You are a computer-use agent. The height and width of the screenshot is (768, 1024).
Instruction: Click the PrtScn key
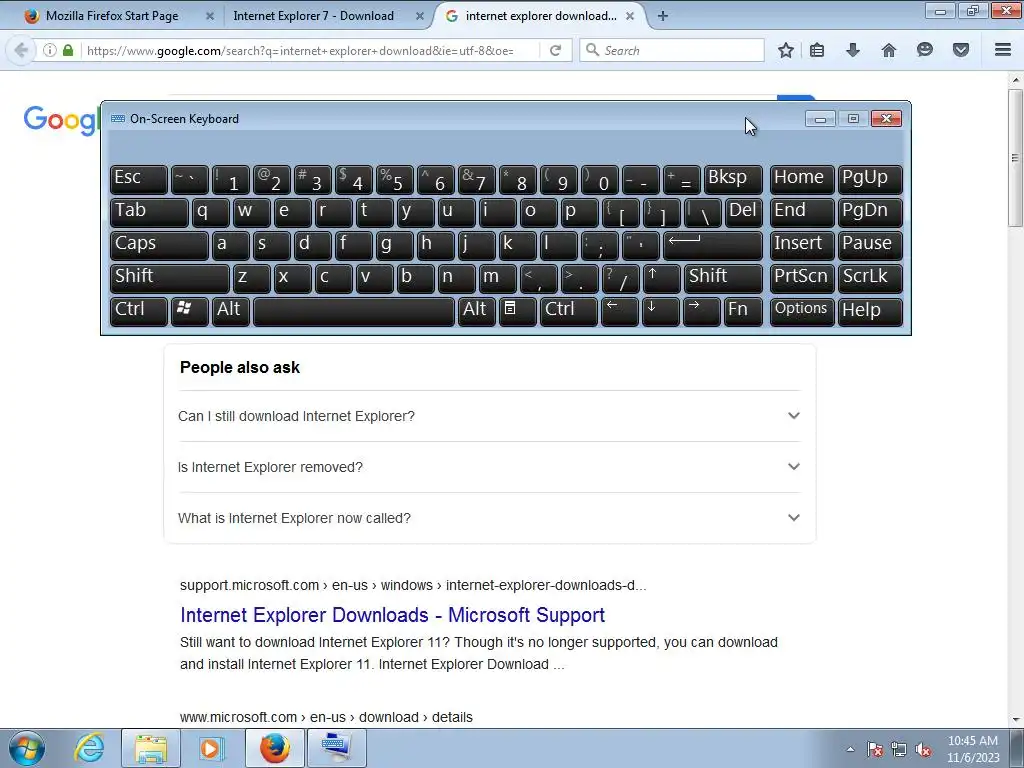point(801,278)
